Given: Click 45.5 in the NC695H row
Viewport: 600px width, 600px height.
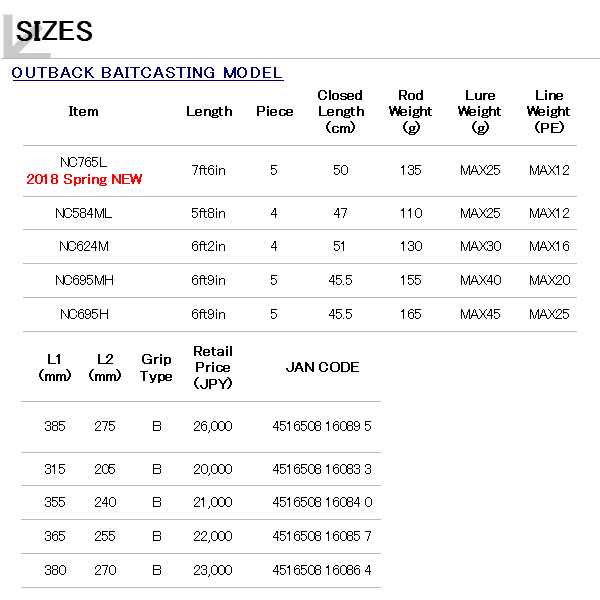Looking at the screenshot, I should (340, 314).
